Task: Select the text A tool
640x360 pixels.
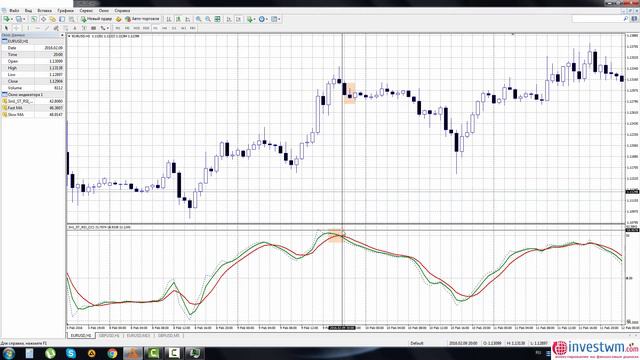Action: (x=75, y=28)
